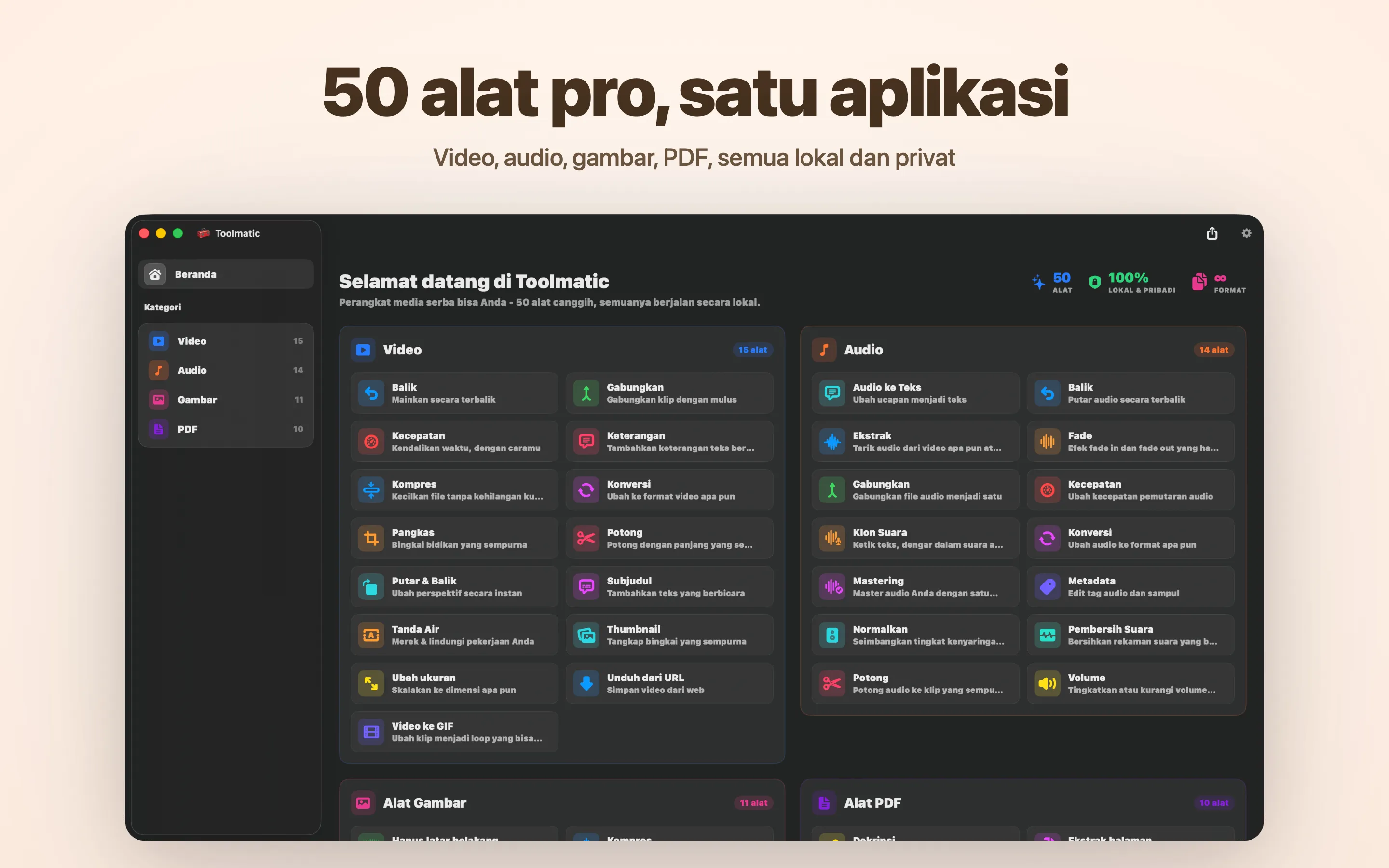Click the Pangkas crop icon
1389x868 pixels.
(x=371, y=539)
